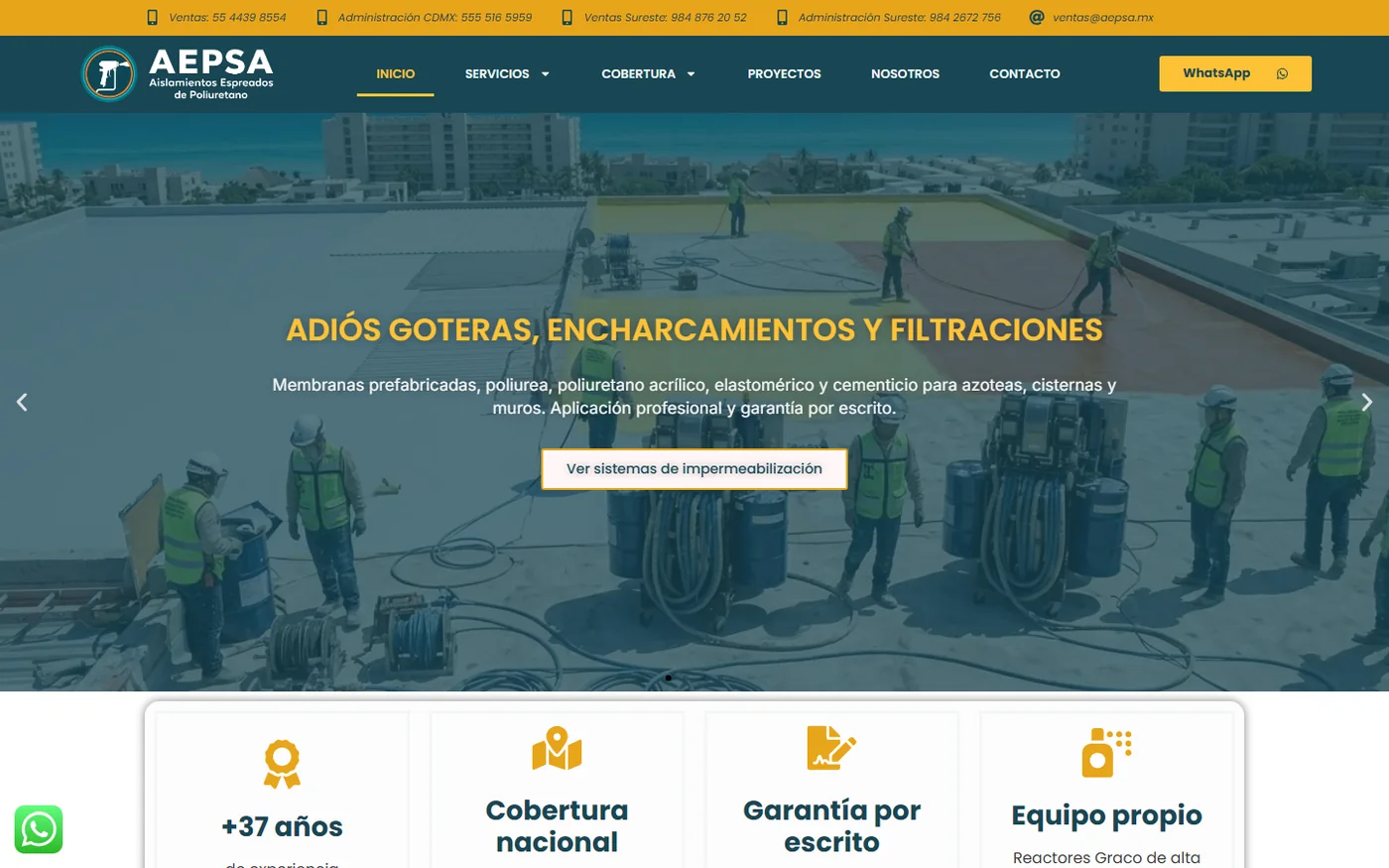The height and width of the screenshot is (868, 1389).
Task: Click the award ribbon icon above +37 años
Action: pos(282,764)
